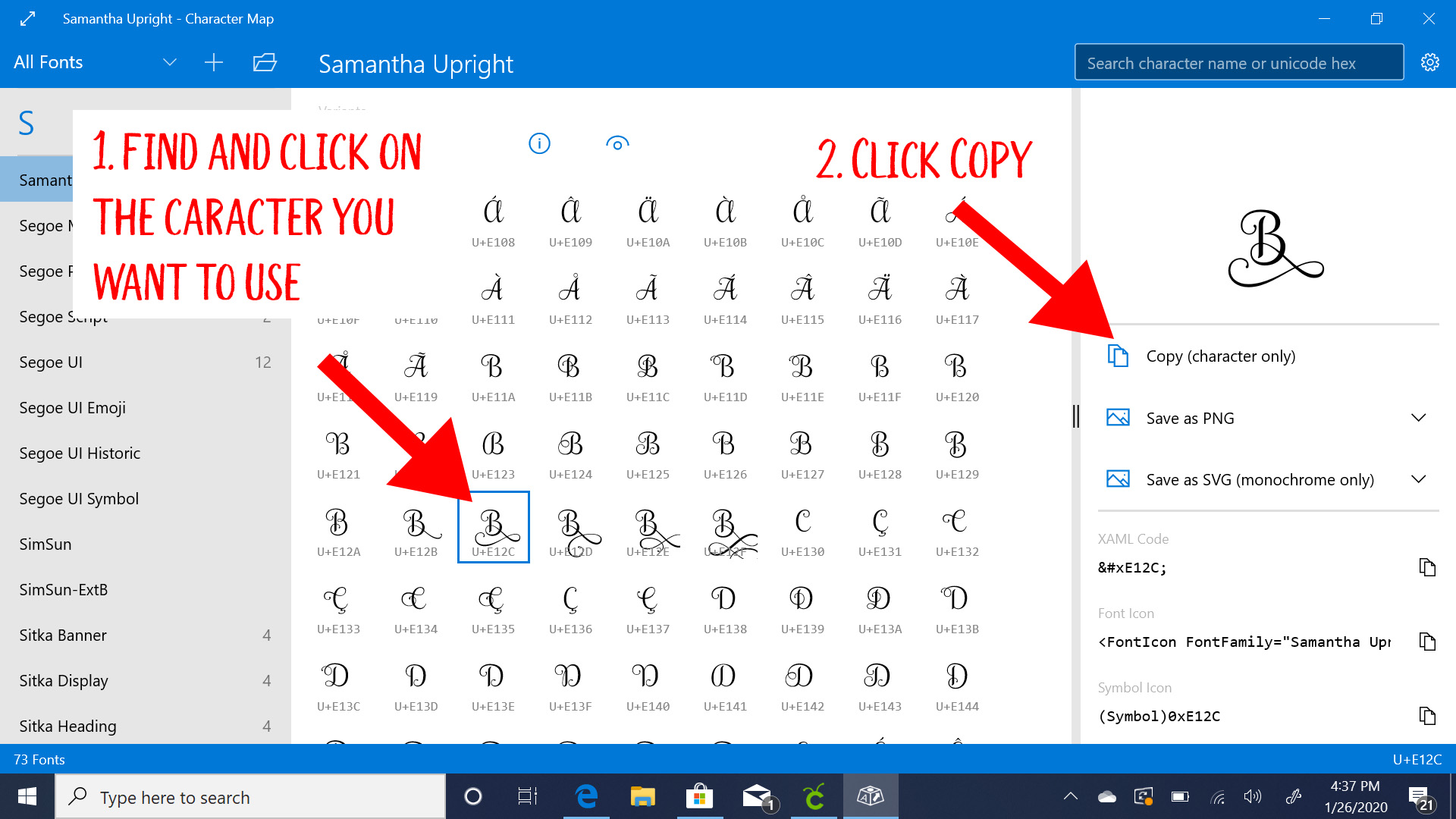
Task: Select the glyph U+E144
Action: (x=958, y=682)
